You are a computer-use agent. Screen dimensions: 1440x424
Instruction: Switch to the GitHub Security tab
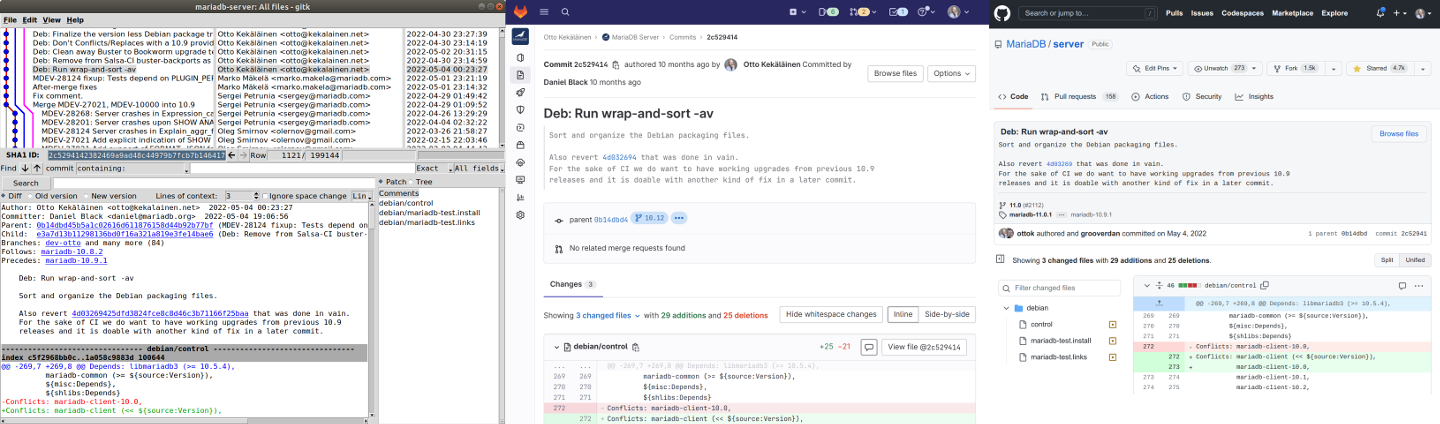pos(1202,97)
